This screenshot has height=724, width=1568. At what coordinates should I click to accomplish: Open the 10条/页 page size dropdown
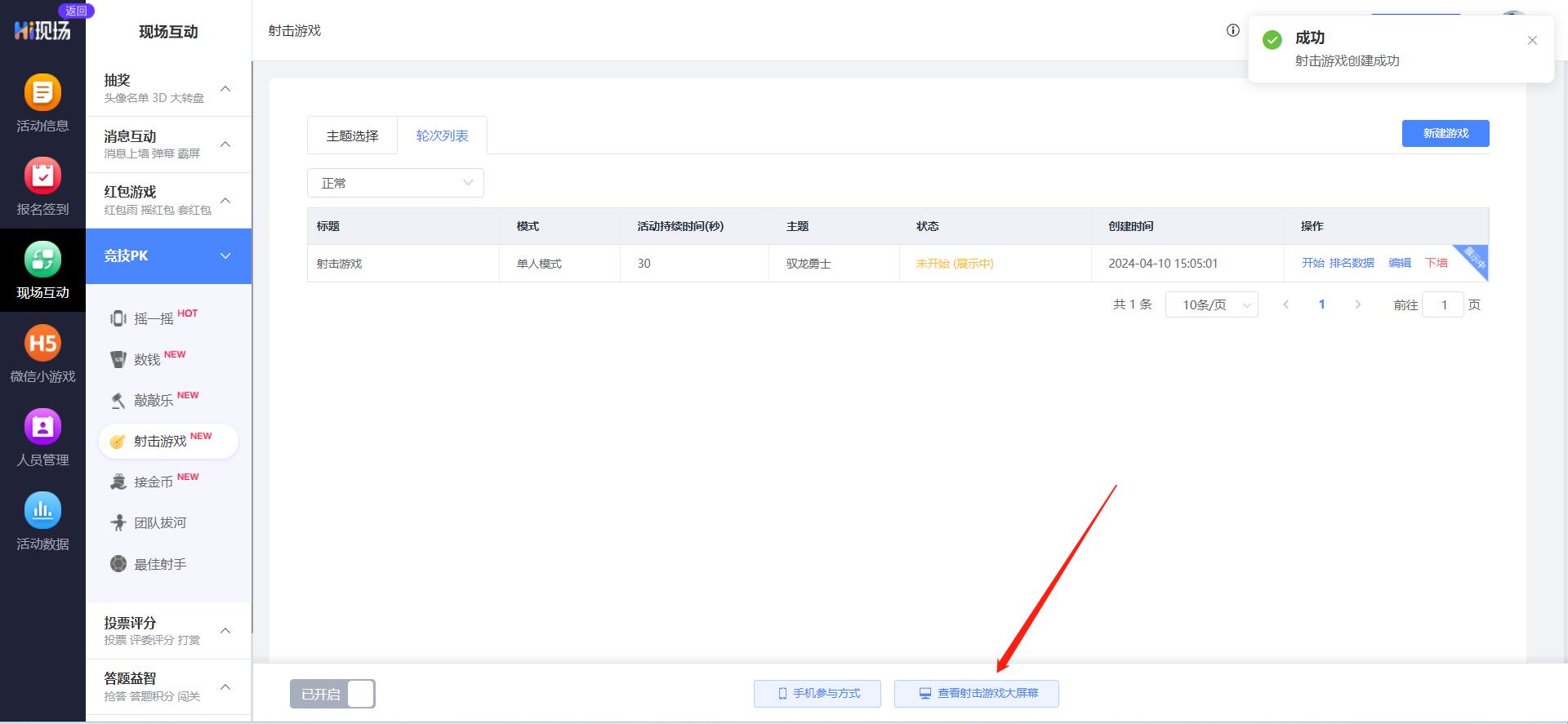pyautogui.click(x=1211, y=304)
